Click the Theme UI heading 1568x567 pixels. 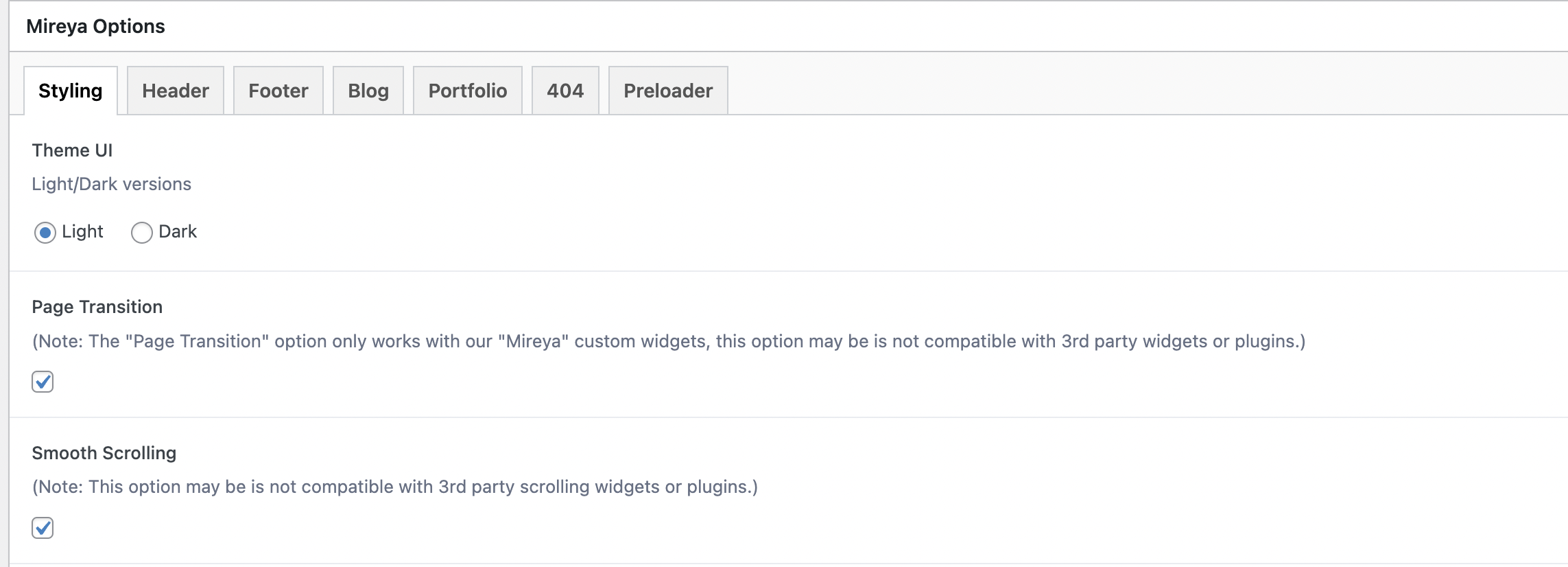click(72, 150)
